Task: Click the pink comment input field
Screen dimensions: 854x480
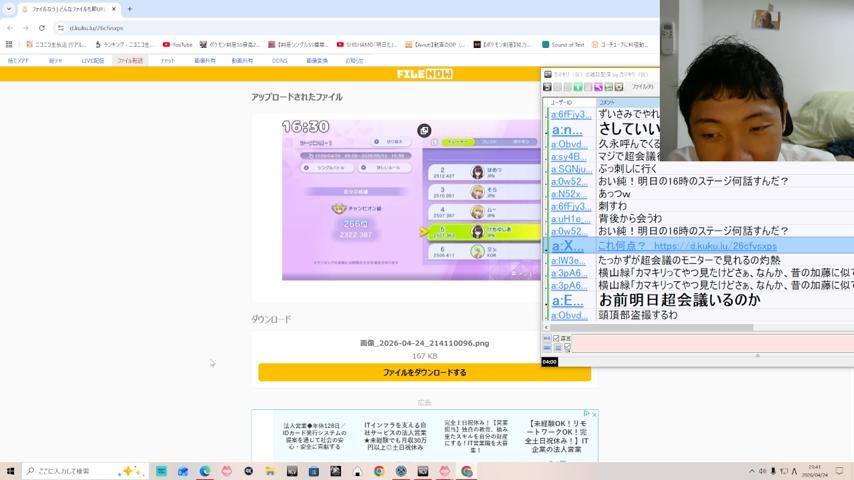Action: (x=712, y=343)
